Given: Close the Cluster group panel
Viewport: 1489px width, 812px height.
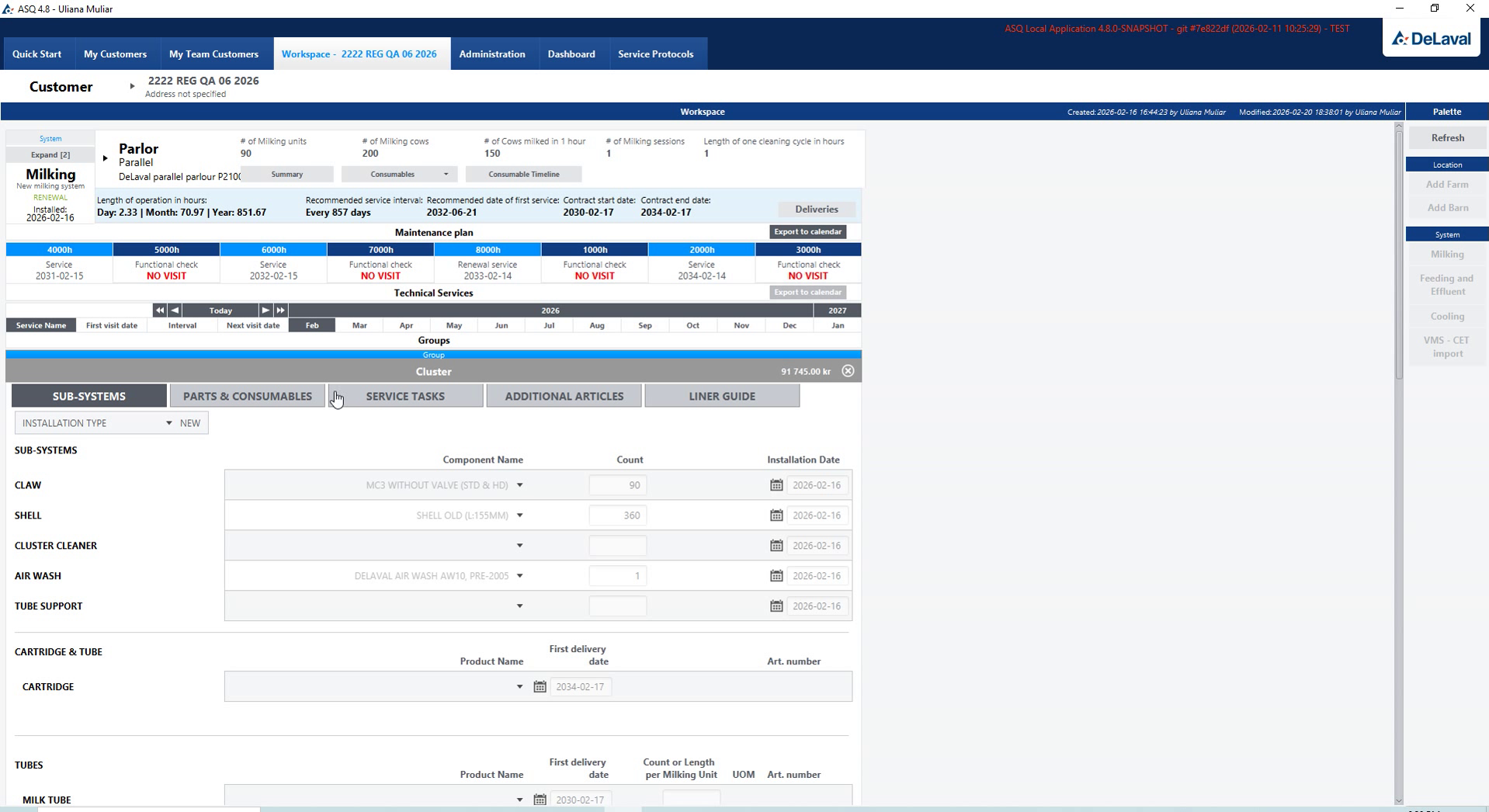Looking at the screenshot, I should point(848,371).
